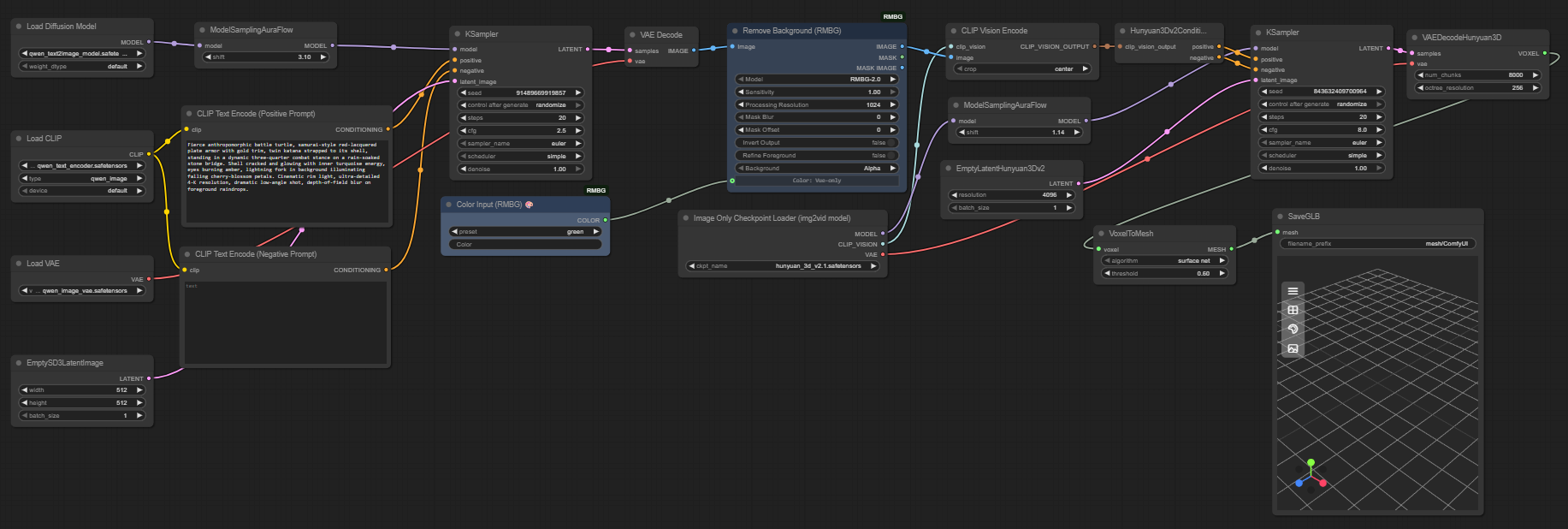Open the RMBG Model dropdown showing RMBG-2.0
The height and width of the screenshot is (529, 1568).
pyautogui.click(x=816, y=79)
